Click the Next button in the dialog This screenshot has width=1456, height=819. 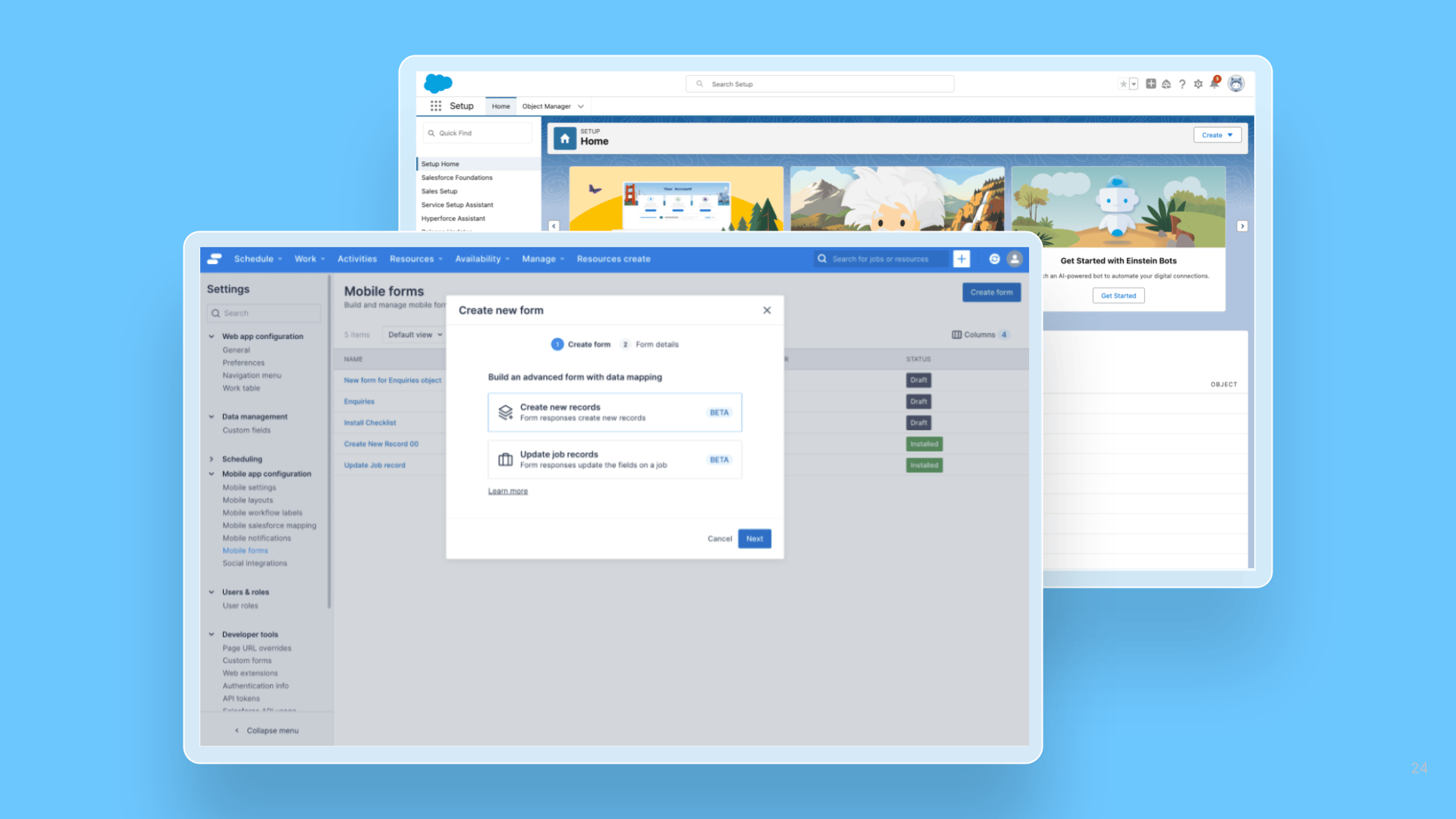click(755, 538)
